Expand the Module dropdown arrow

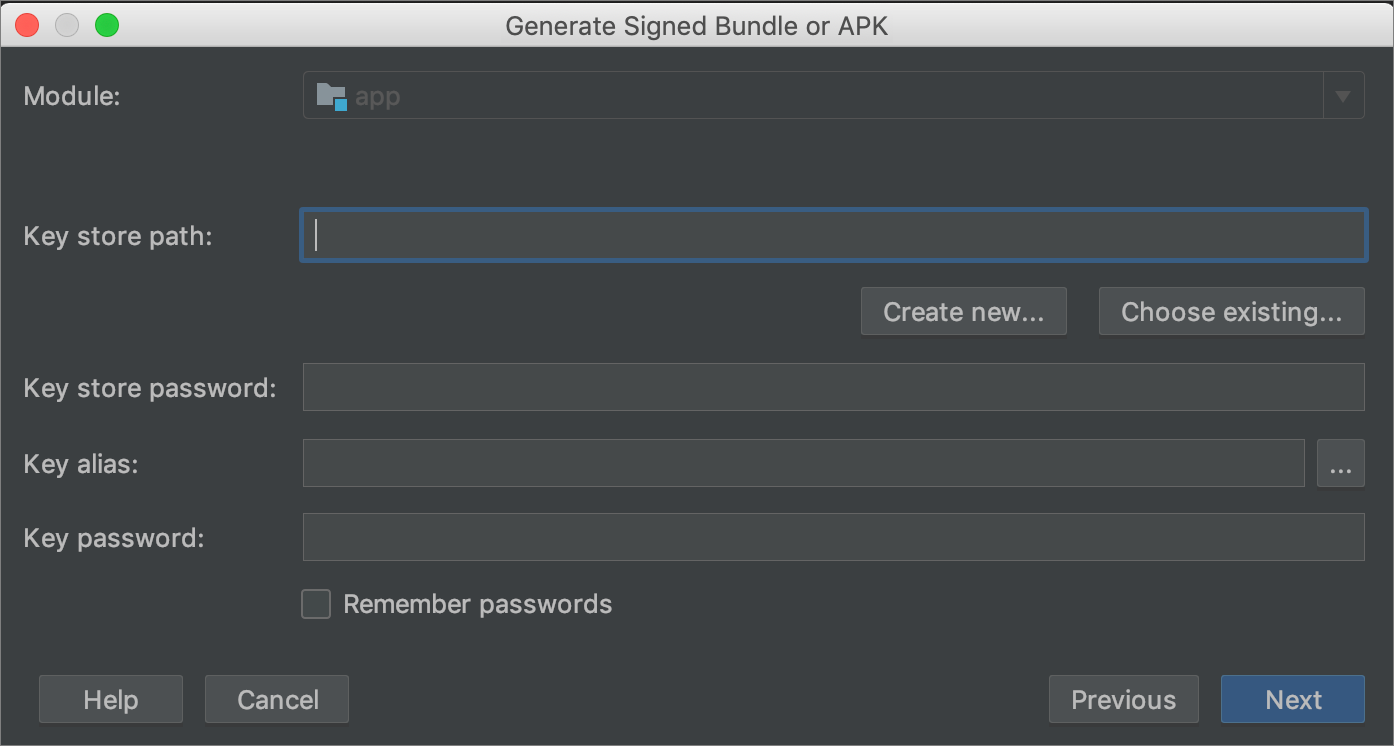[1343, 96]
